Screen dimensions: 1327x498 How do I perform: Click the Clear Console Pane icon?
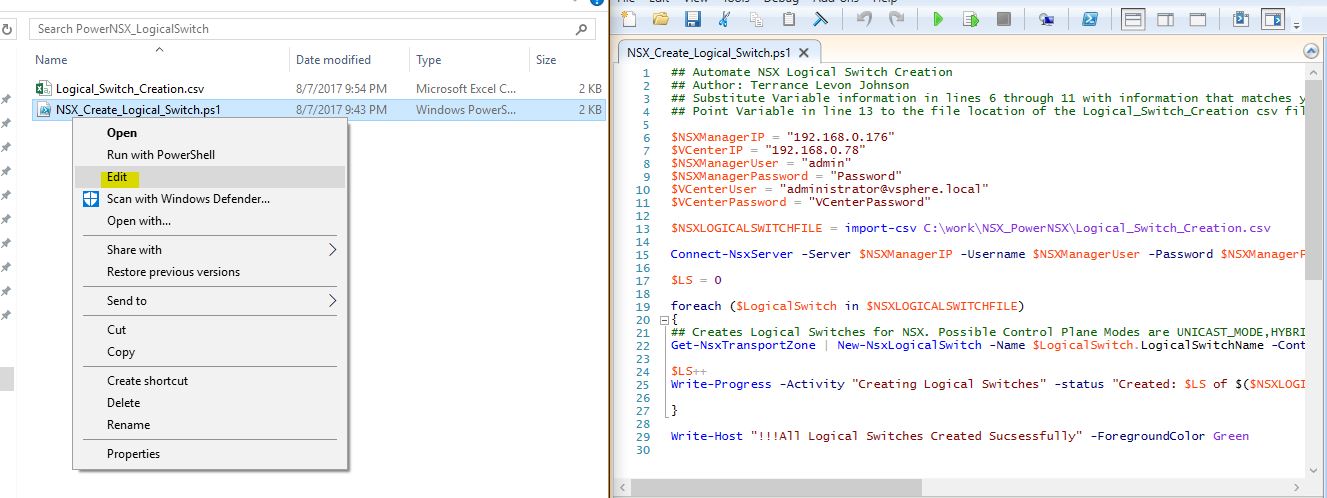point(820,19)
